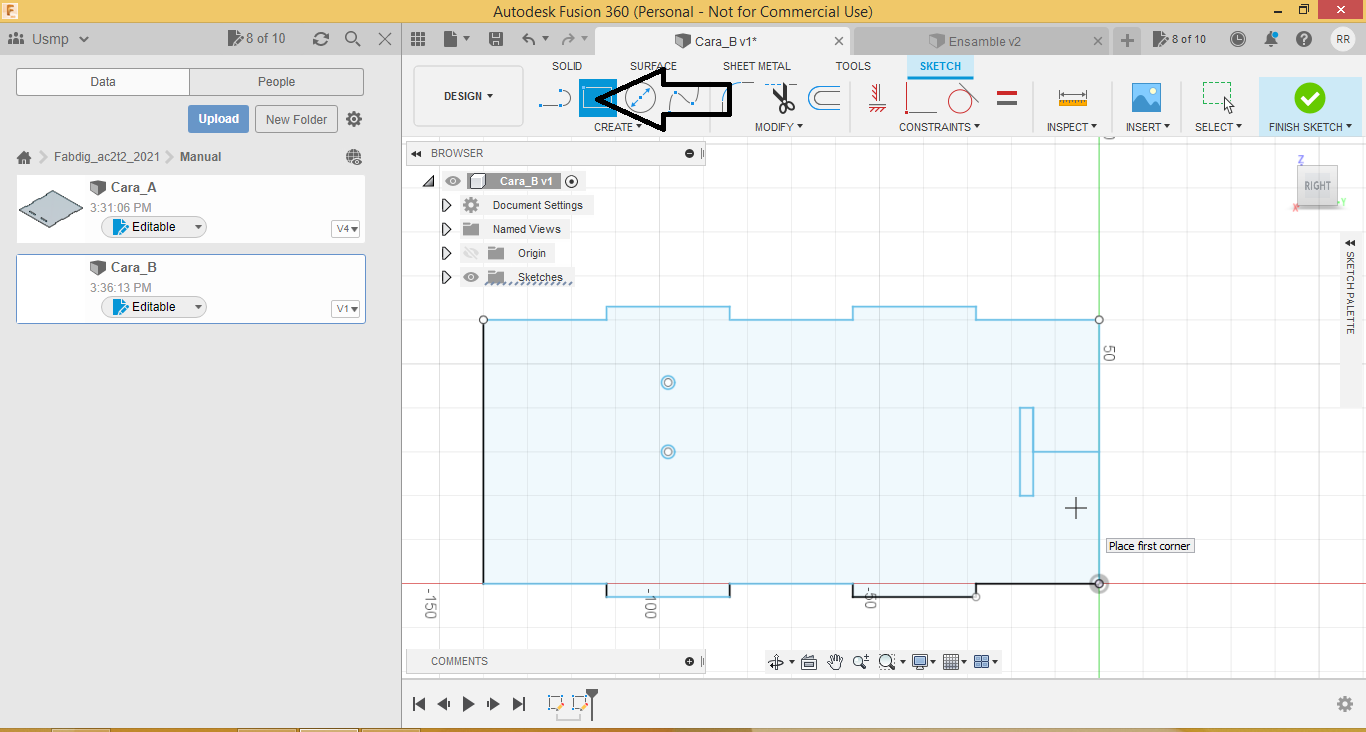The image size is (1366, 732).
Task: Open the INSPECT dropdown menu
Action: 1072,127
